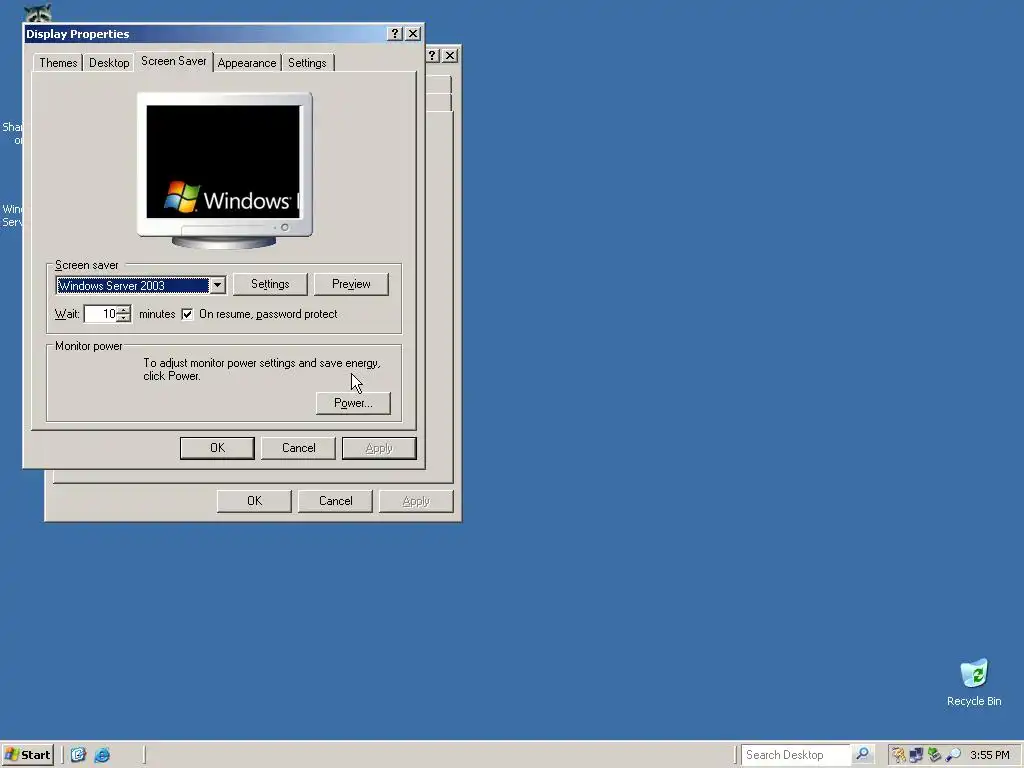Click the Display Properties title bar
This screenshot has height=768, width=1024.
pos(206,34)
